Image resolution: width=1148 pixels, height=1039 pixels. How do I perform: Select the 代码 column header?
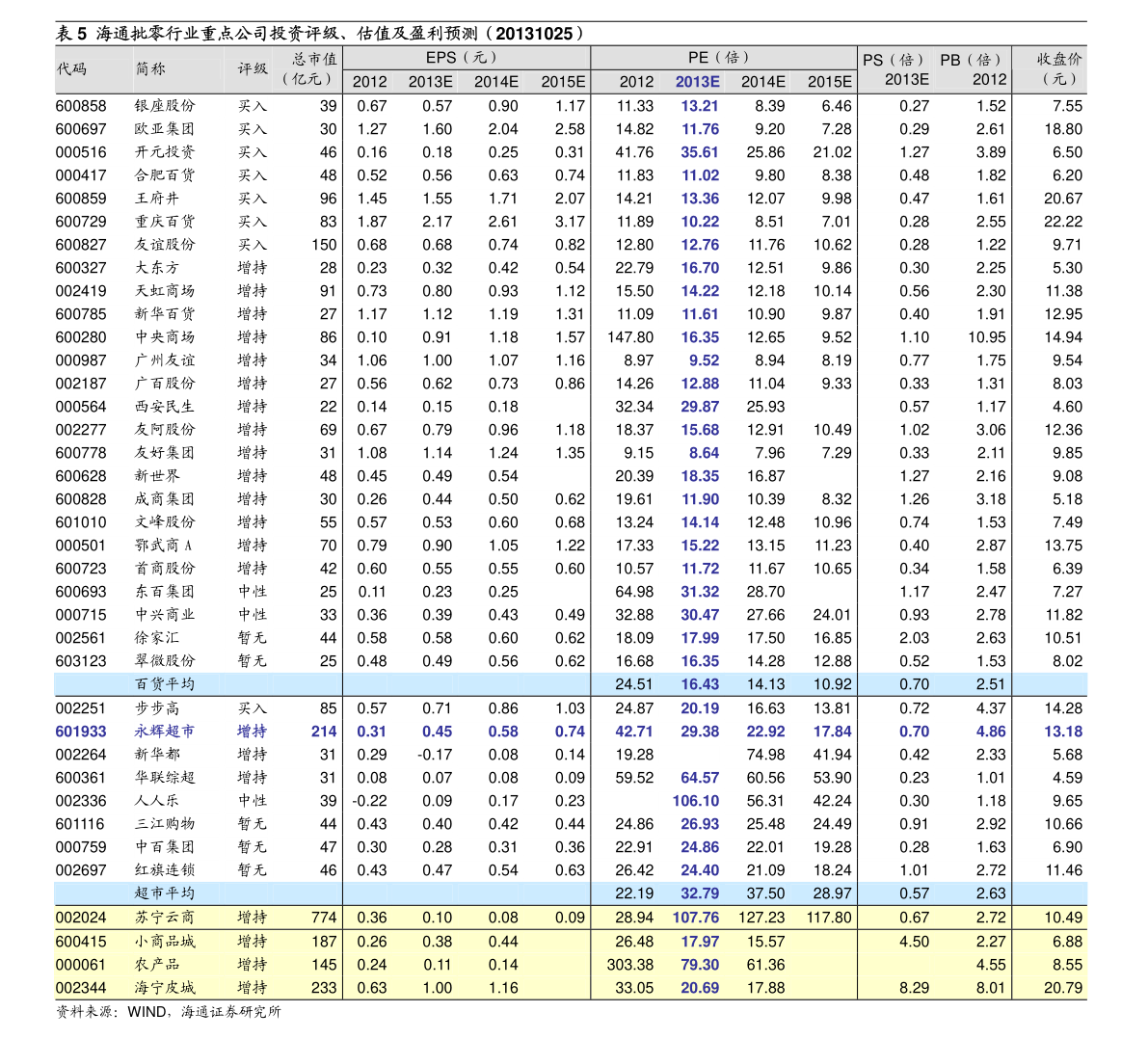(71, 68)
